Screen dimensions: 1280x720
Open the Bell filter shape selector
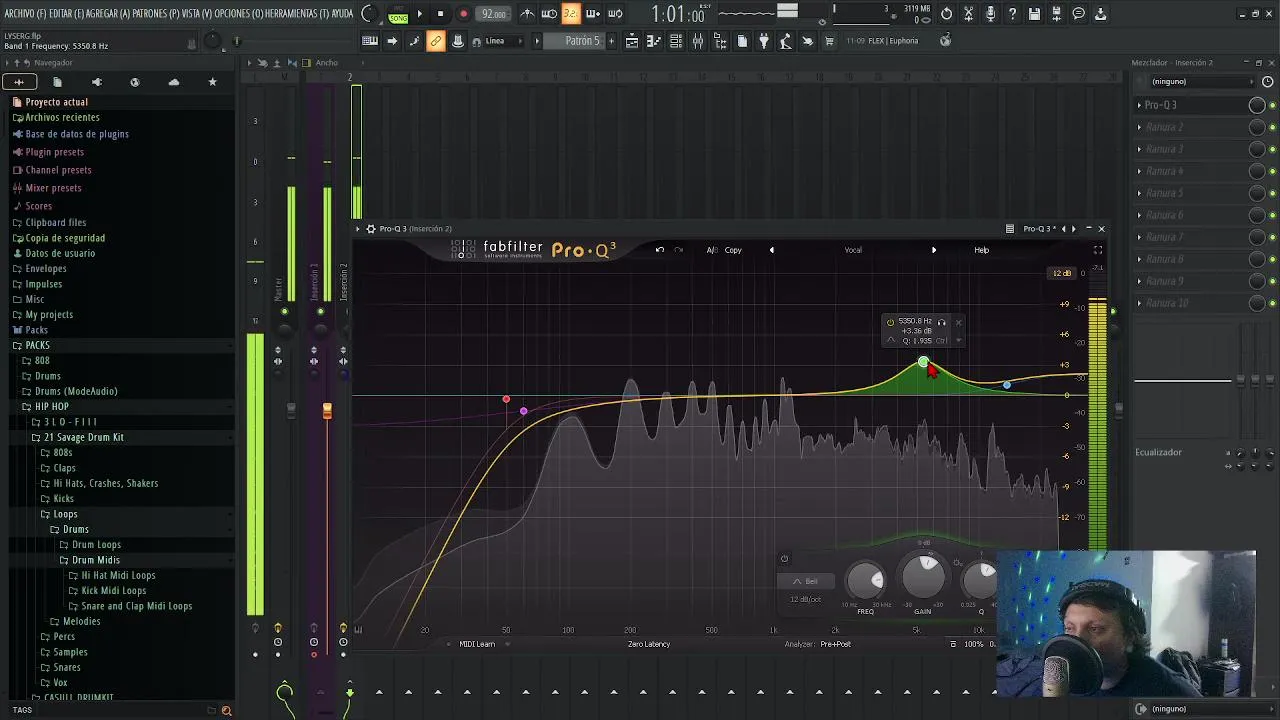point(806,581)
